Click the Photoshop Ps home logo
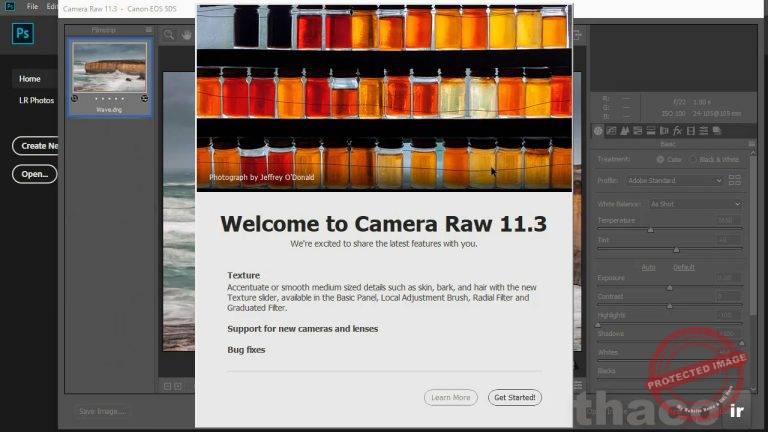 pos(24,35)
